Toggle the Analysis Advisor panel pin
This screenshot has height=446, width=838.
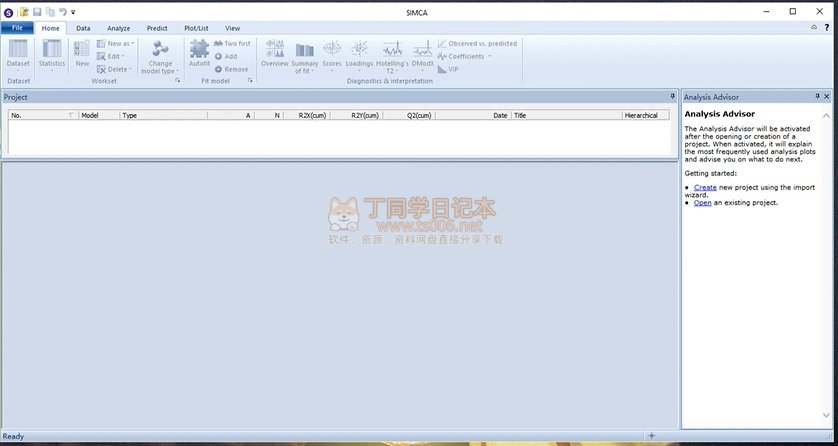tap(817, 97)
